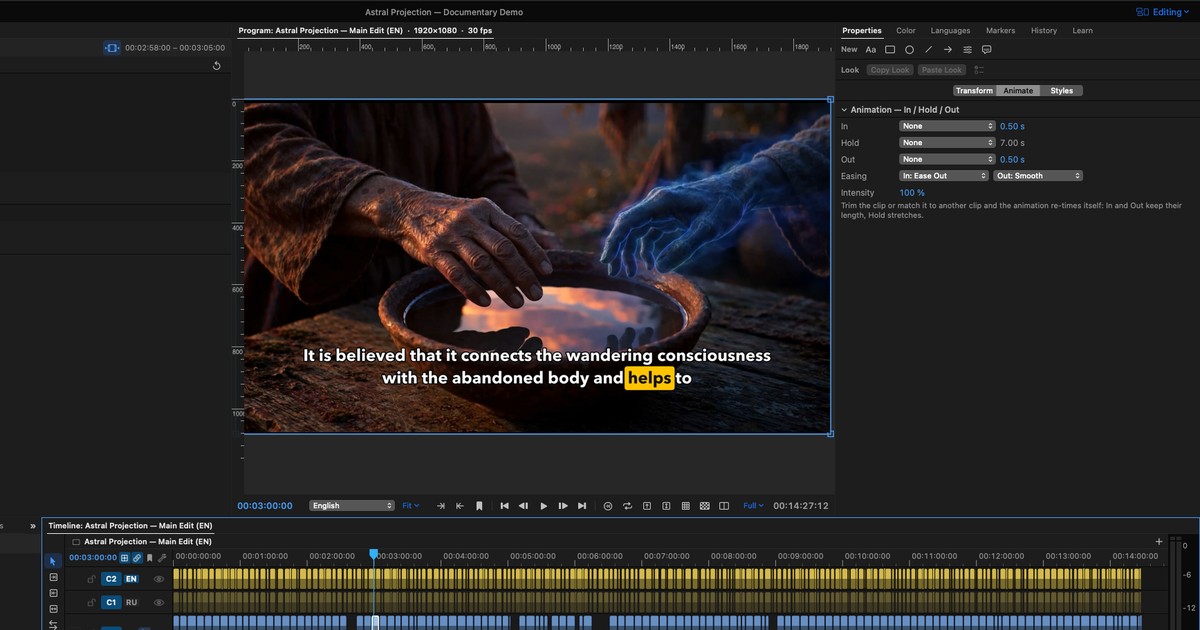The width and height of the screenshot is (1200, 630).
Task: Open the Out animation preset dropdown
Action: pos(947,159)
